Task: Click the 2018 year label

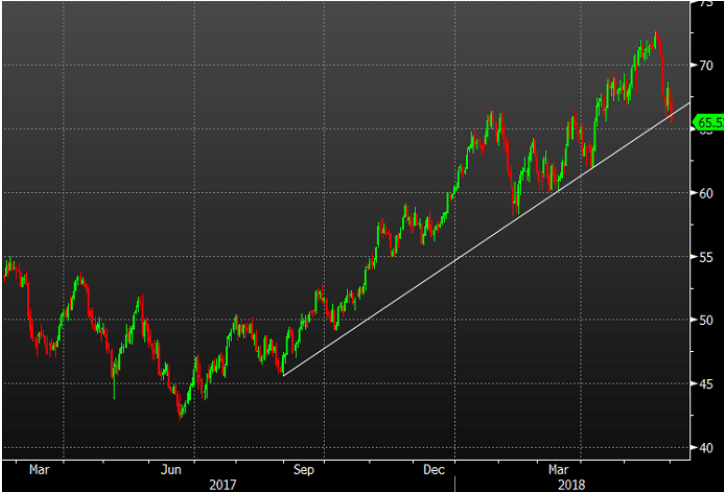Action: [x=573, y=483]
